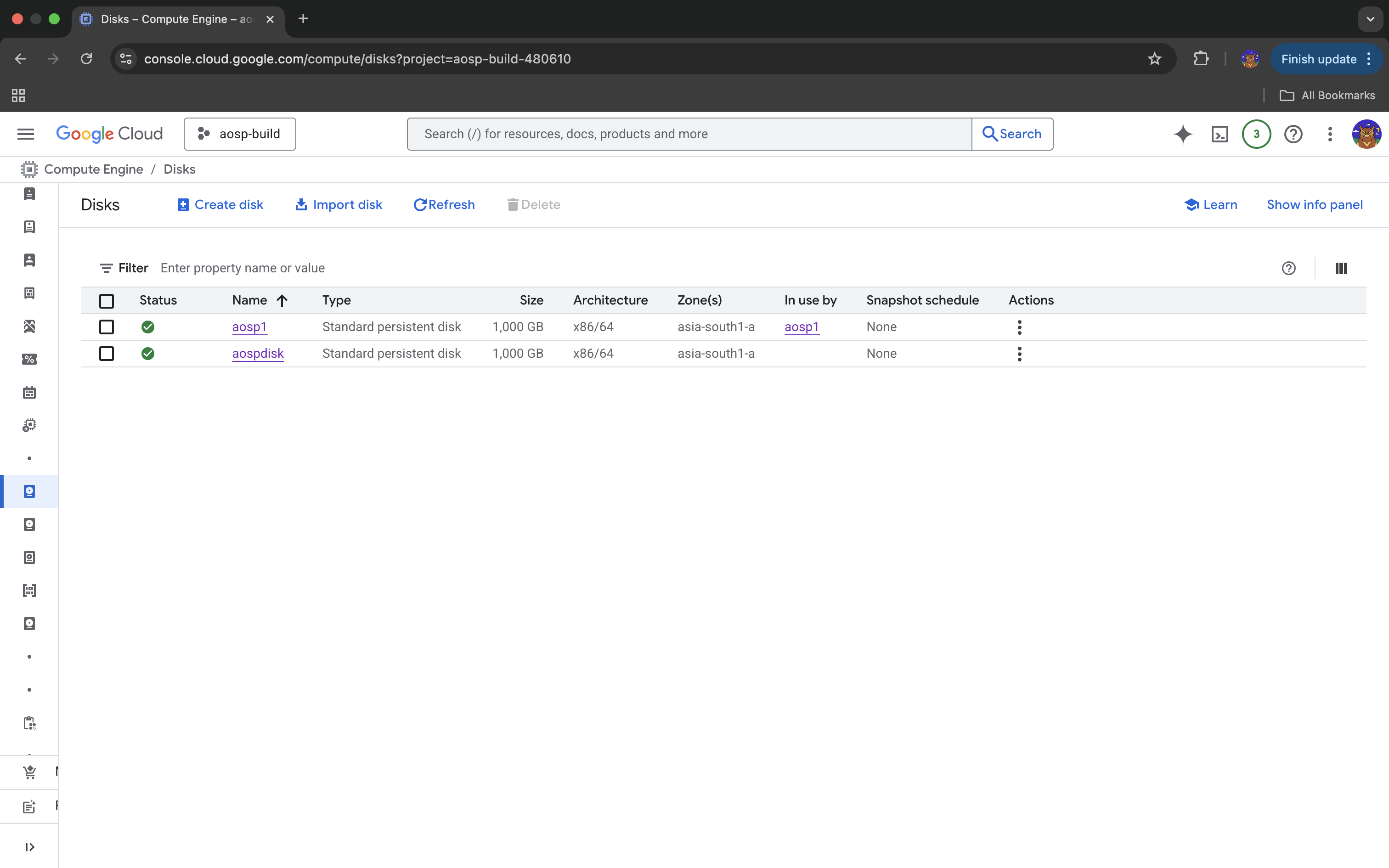Select the checkbox for disk aospdisk
Screen dimensions: 1389x868
tap(107, 353)
